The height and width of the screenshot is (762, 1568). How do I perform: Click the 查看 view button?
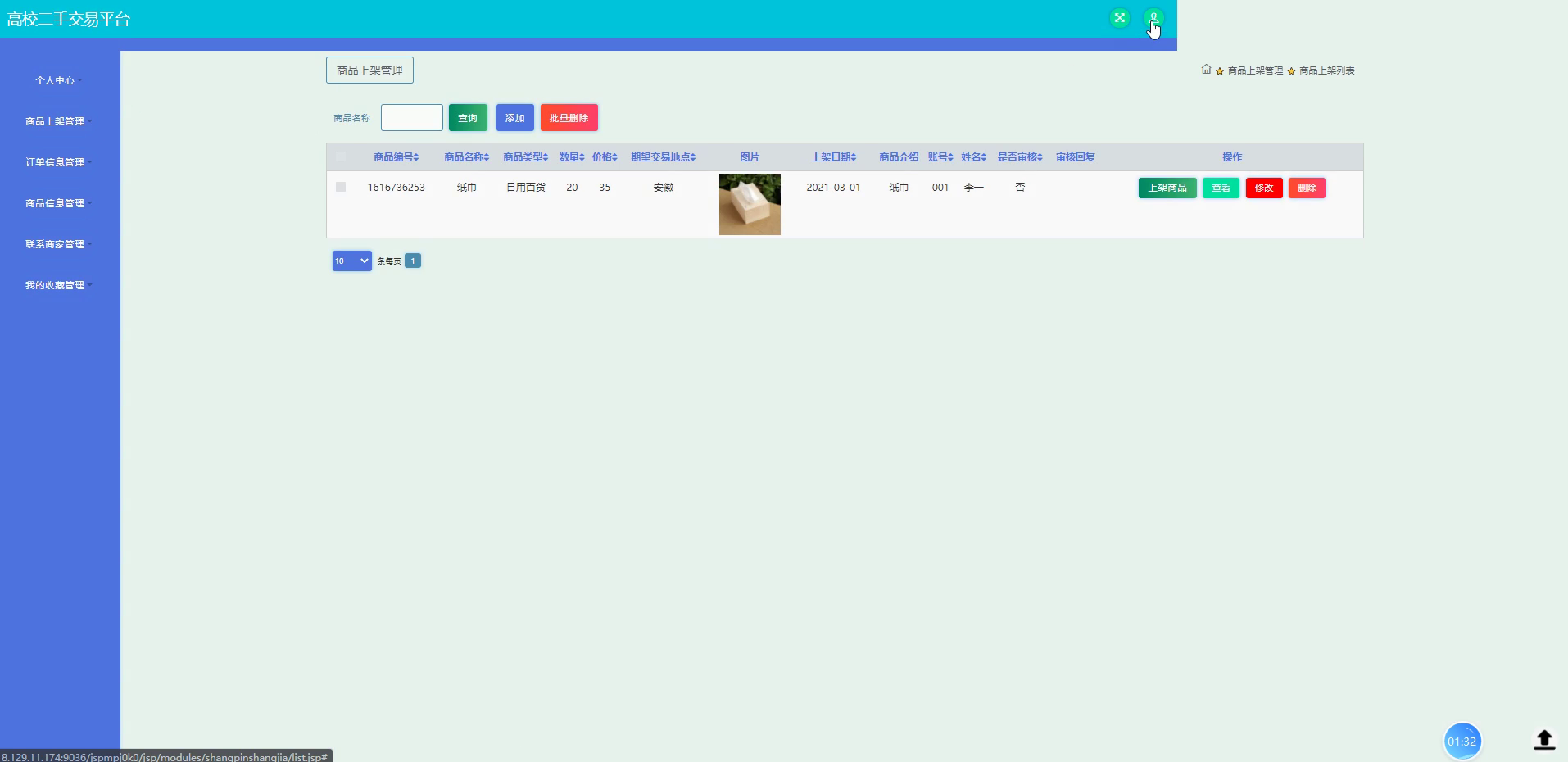pyautogui.click(x=1221, y=188)
